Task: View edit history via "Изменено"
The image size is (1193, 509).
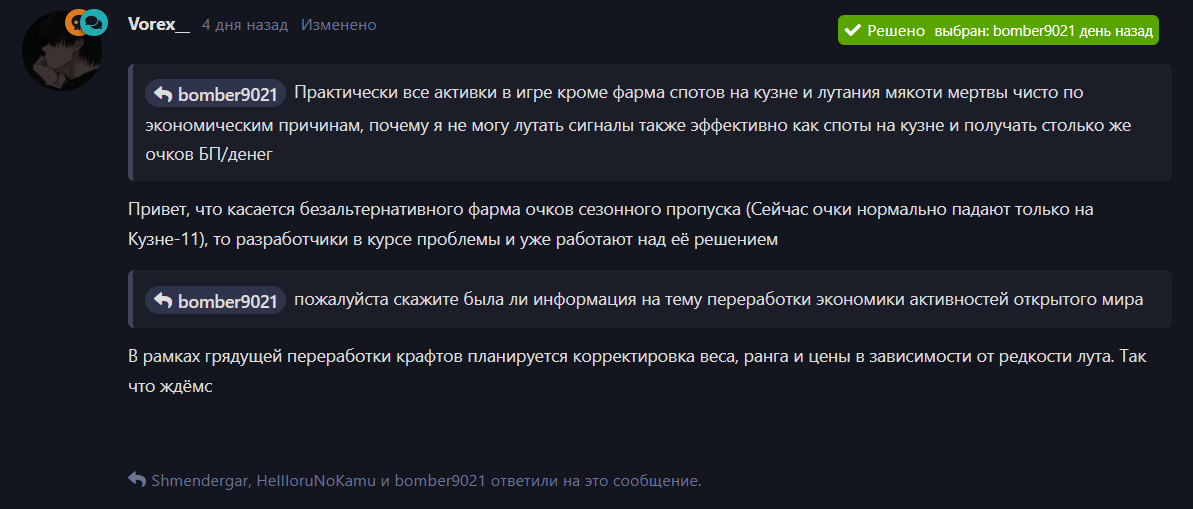Action: click(339, 25)
